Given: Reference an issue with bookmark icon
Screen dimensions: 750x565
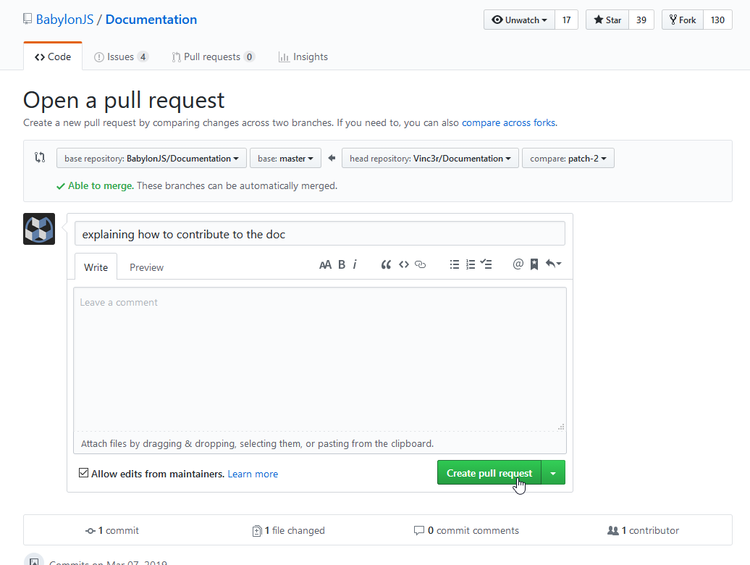Looking at the screenshot, I should point(534,265).
